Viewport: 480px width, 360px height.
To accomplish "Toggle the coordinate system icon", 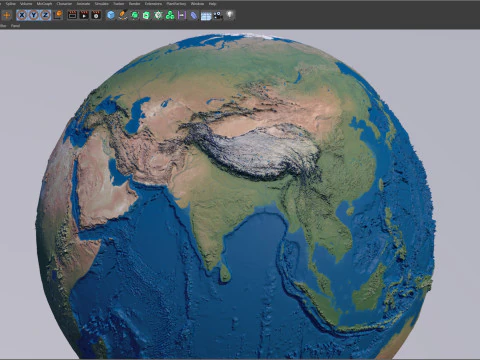I will point(58,15).
